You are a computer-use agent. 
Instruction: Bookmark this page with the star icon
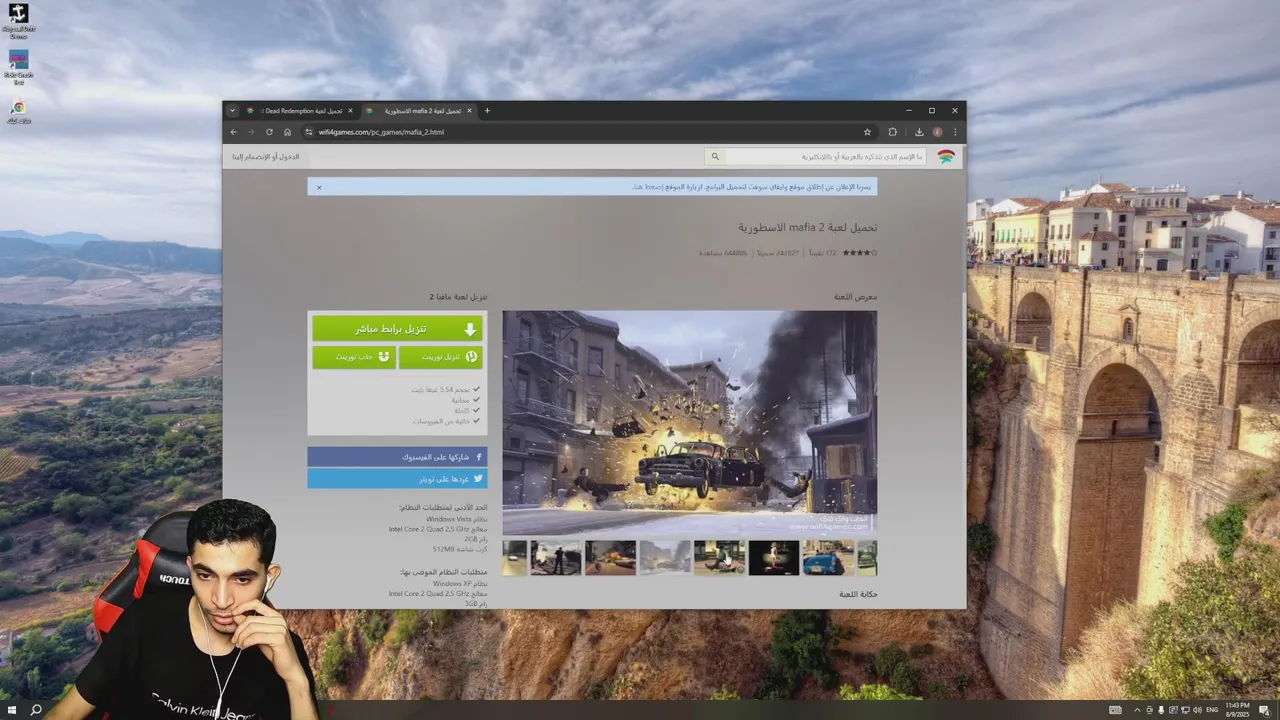[867, 132]
